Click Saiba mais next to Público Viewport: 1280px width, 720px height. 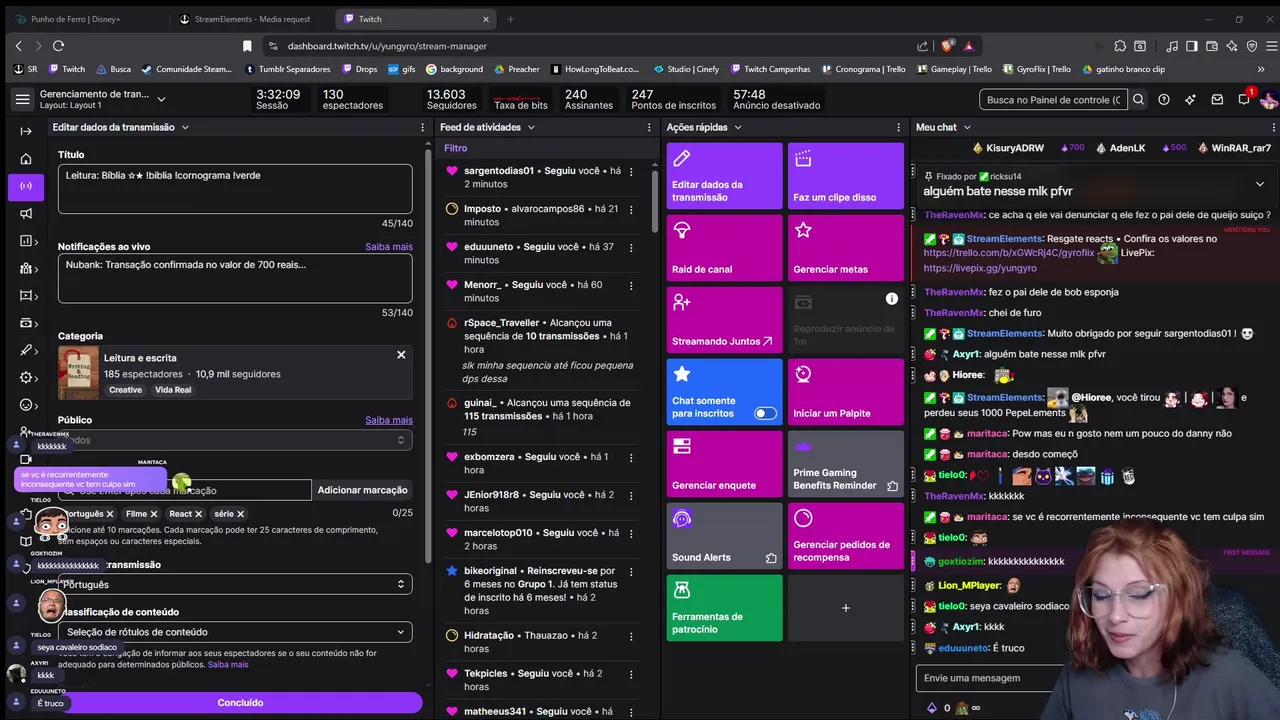(389, 420)
